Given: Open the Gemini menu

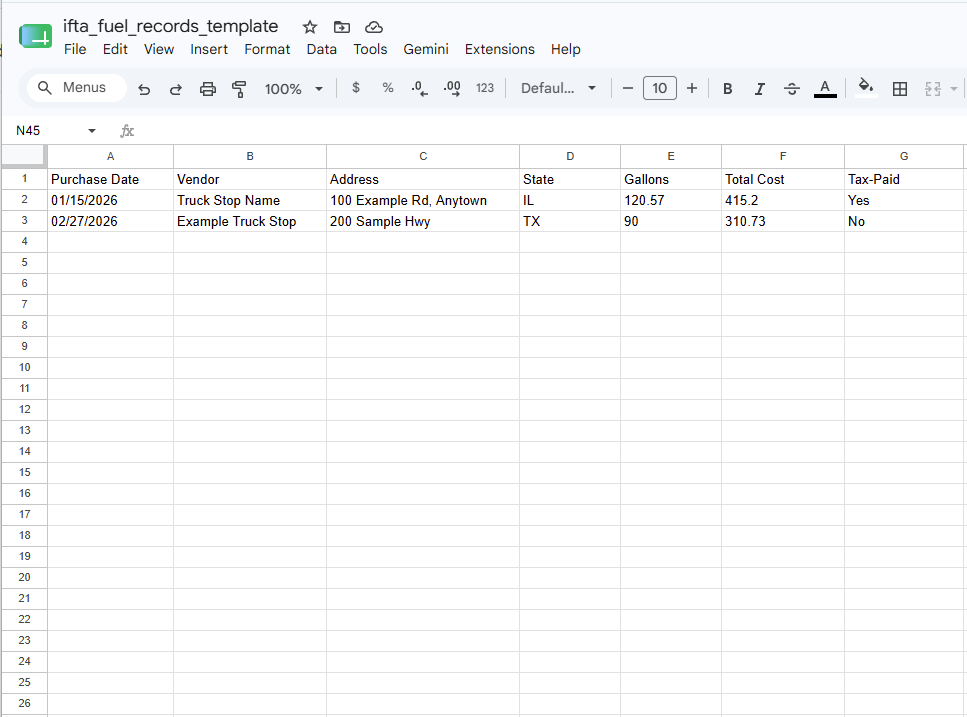Looking at the screenshot, I should [x=426, y=49].
